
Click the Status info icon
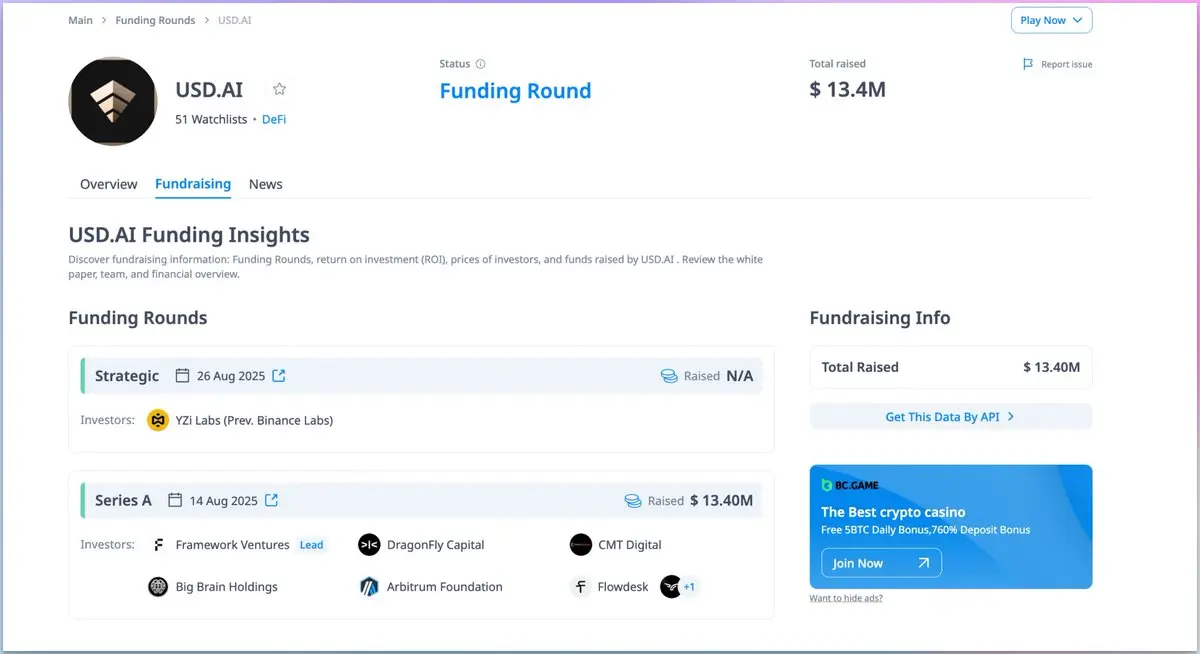(x=480, y=64)
